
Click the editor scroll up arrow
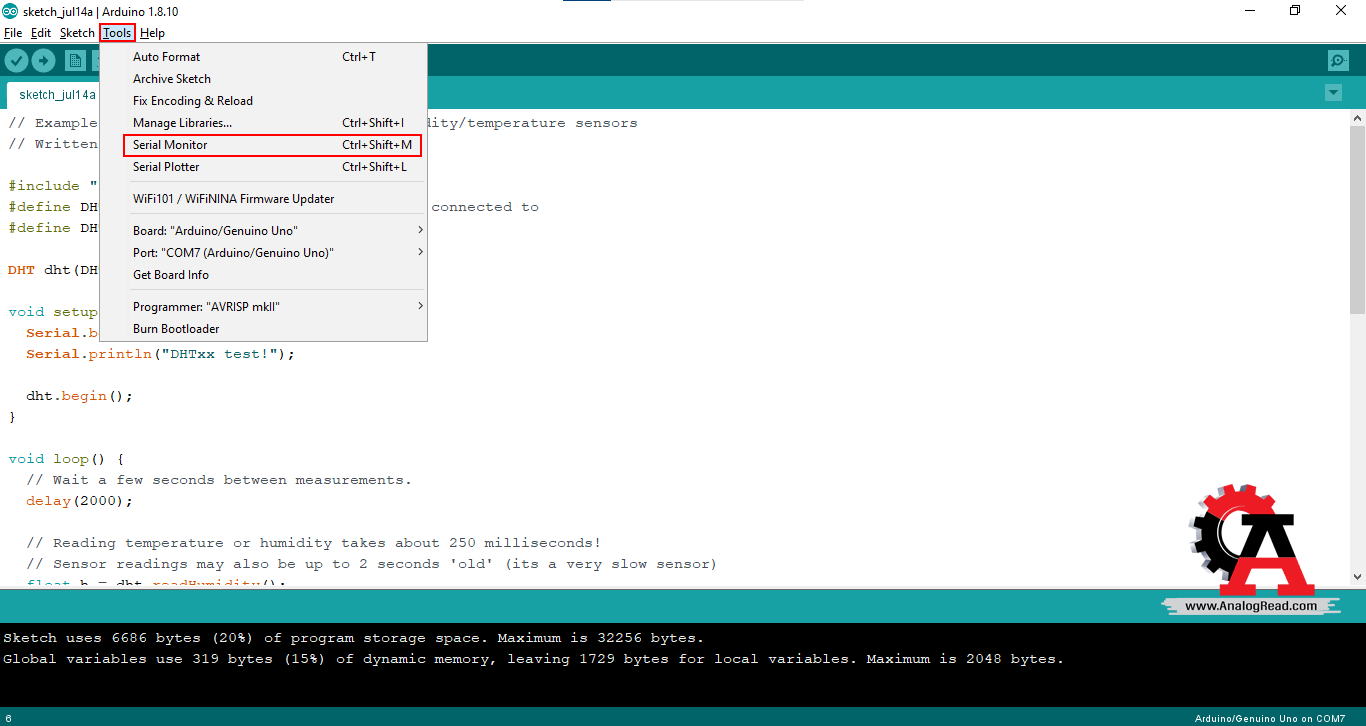coord(1357,118)
